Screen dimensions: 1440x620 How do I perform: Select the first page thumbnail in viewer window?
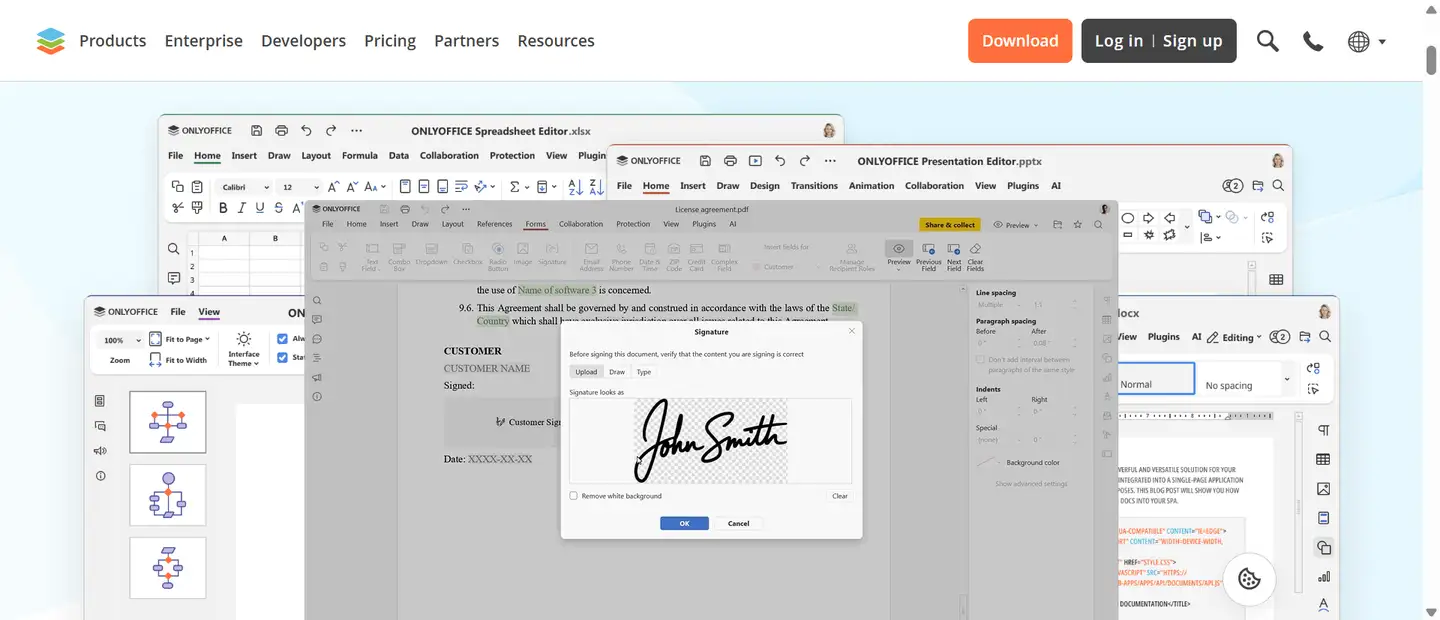pyautogui.click(x=168, y=422)
